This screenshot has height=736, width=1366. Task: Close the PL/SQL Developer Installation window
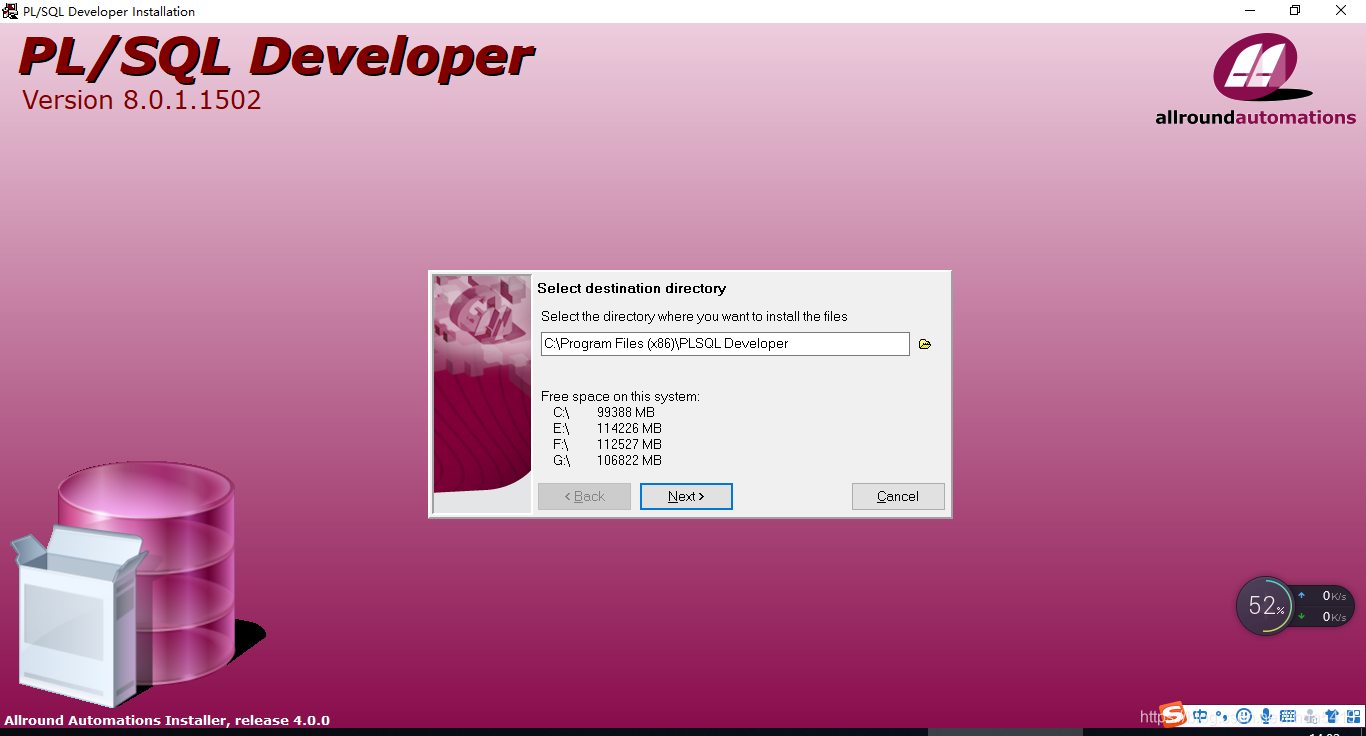point(1341,11)
